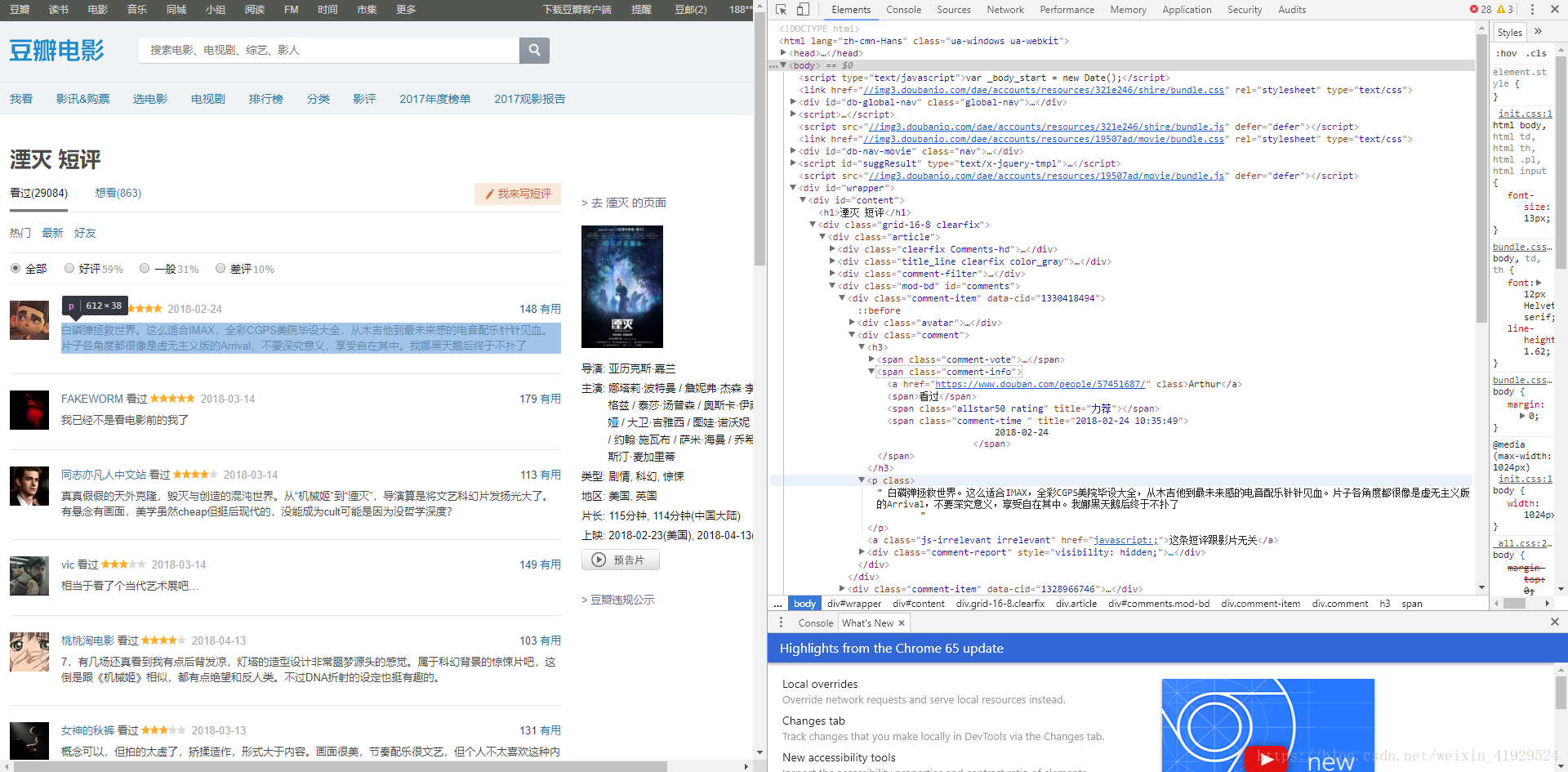Image resolution: width=1568 pixels, height=772 pixels.
Task: Click 最新 sorting link
Action: (52, 233)
